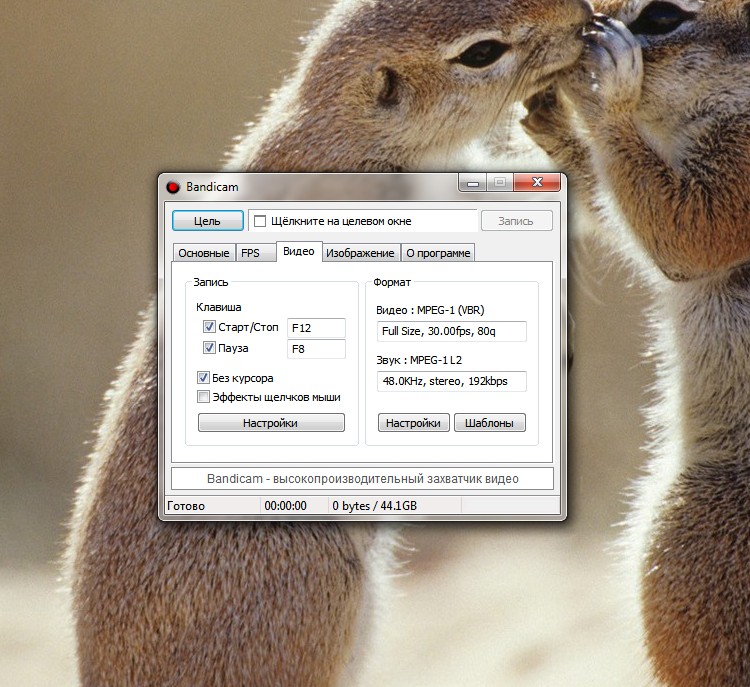Click the red Bandicam title bar icon
Viewport: 750px width, 687px height.
pyautogui.click(x=173, y=187)
